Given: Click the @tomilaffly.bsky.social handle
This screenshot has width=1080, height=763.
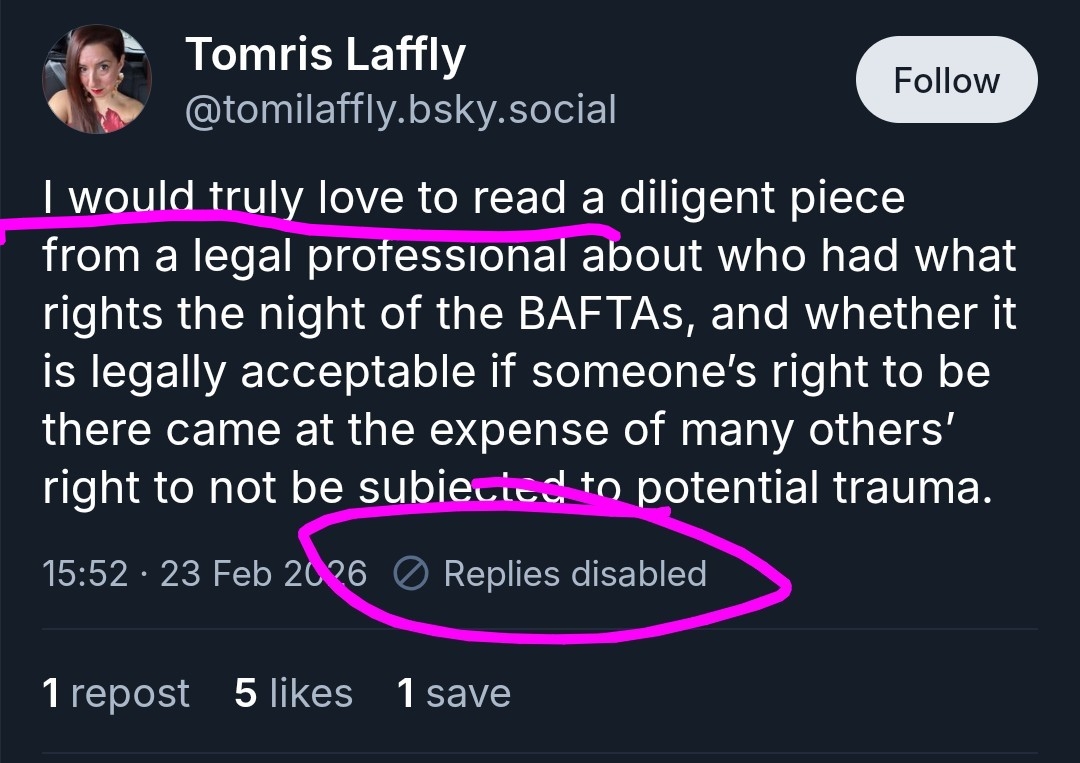Looking at the screenshot, I should [400, 109].
